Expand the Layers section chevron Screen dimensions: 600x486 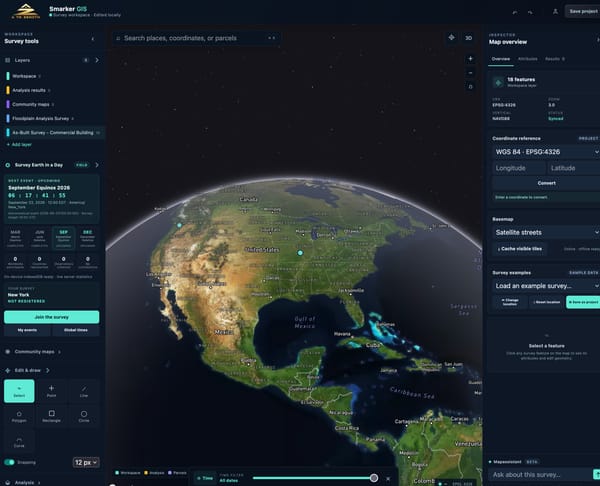[x=97, y=60]
